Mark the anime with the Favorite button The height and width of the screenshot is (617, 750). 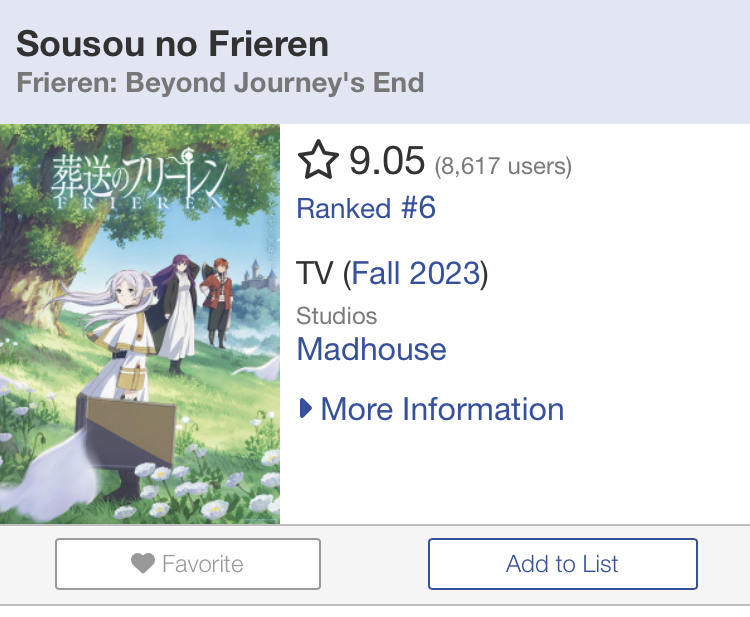(x=188, y=564)
